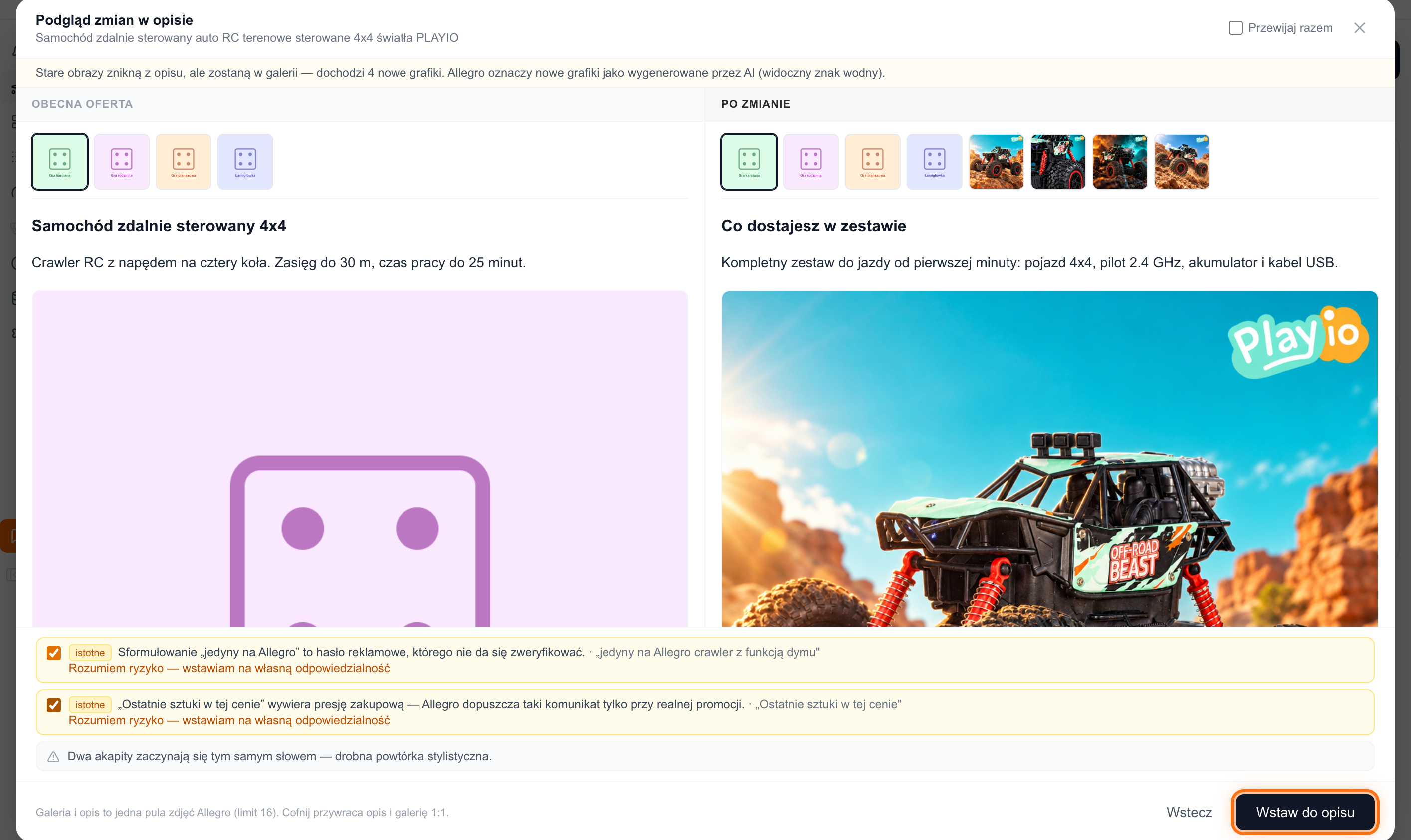This screenshot has height=840, width=1411.
Task: Click the heading "Co dostajesz w zestawie"
Action: 813,226
